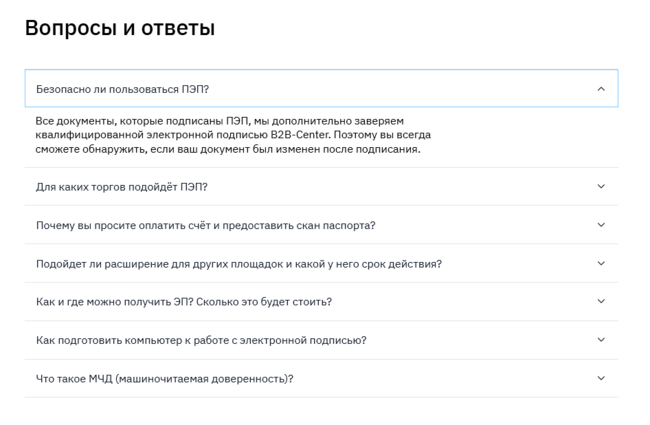Open the question about расширение для других площадок
Image resolution: width=650 pixels, height=425 pixels.
pyautogui.click(x=238, y=264)
